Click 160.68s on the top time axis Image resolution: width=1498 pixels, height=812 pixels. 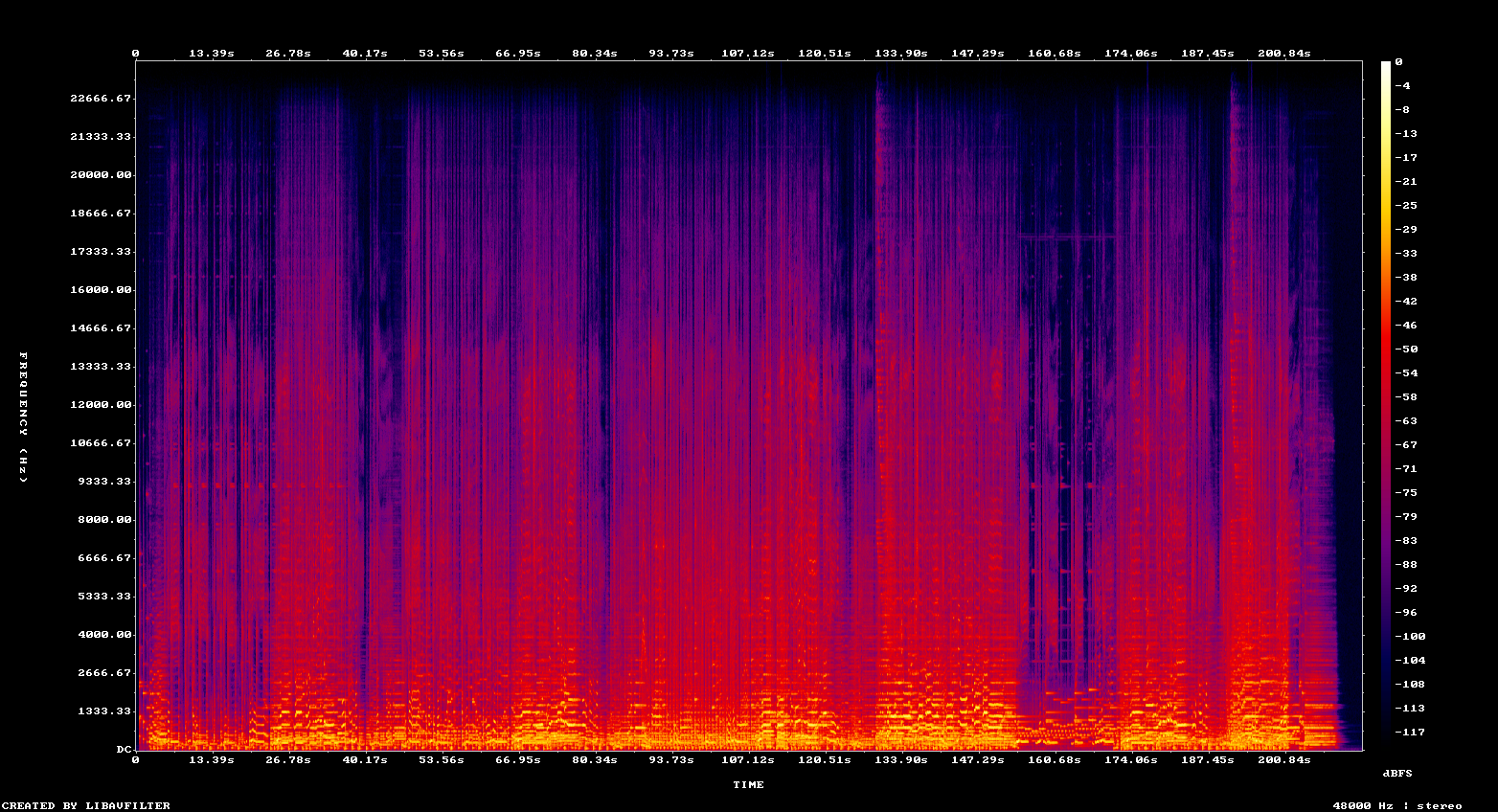point(1055,54)
